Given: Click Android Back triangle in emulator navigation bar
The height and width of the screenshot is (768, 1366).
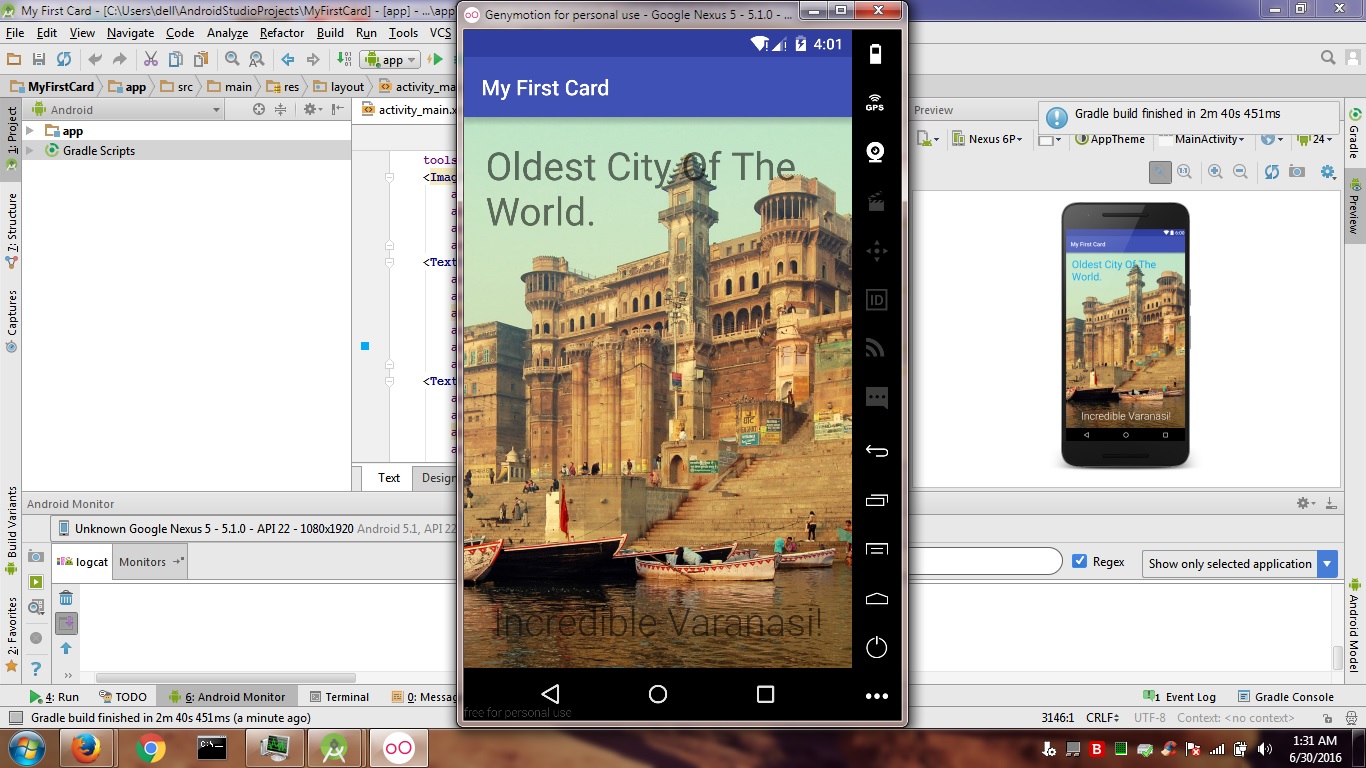Looking at the screenshot, I should [549, 694].
